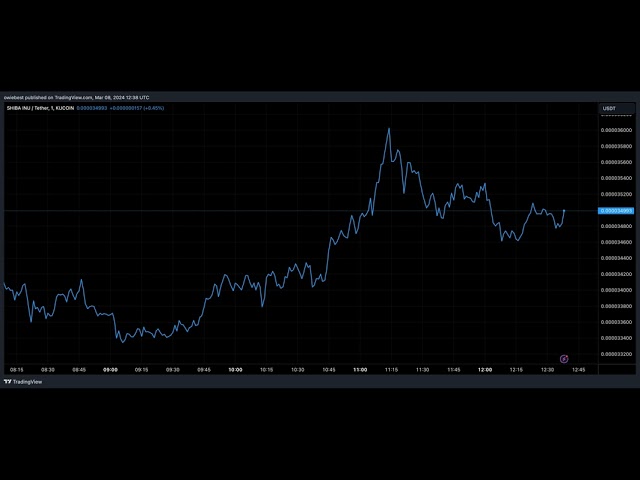Click the highest peak of the price line

(388, 129)
